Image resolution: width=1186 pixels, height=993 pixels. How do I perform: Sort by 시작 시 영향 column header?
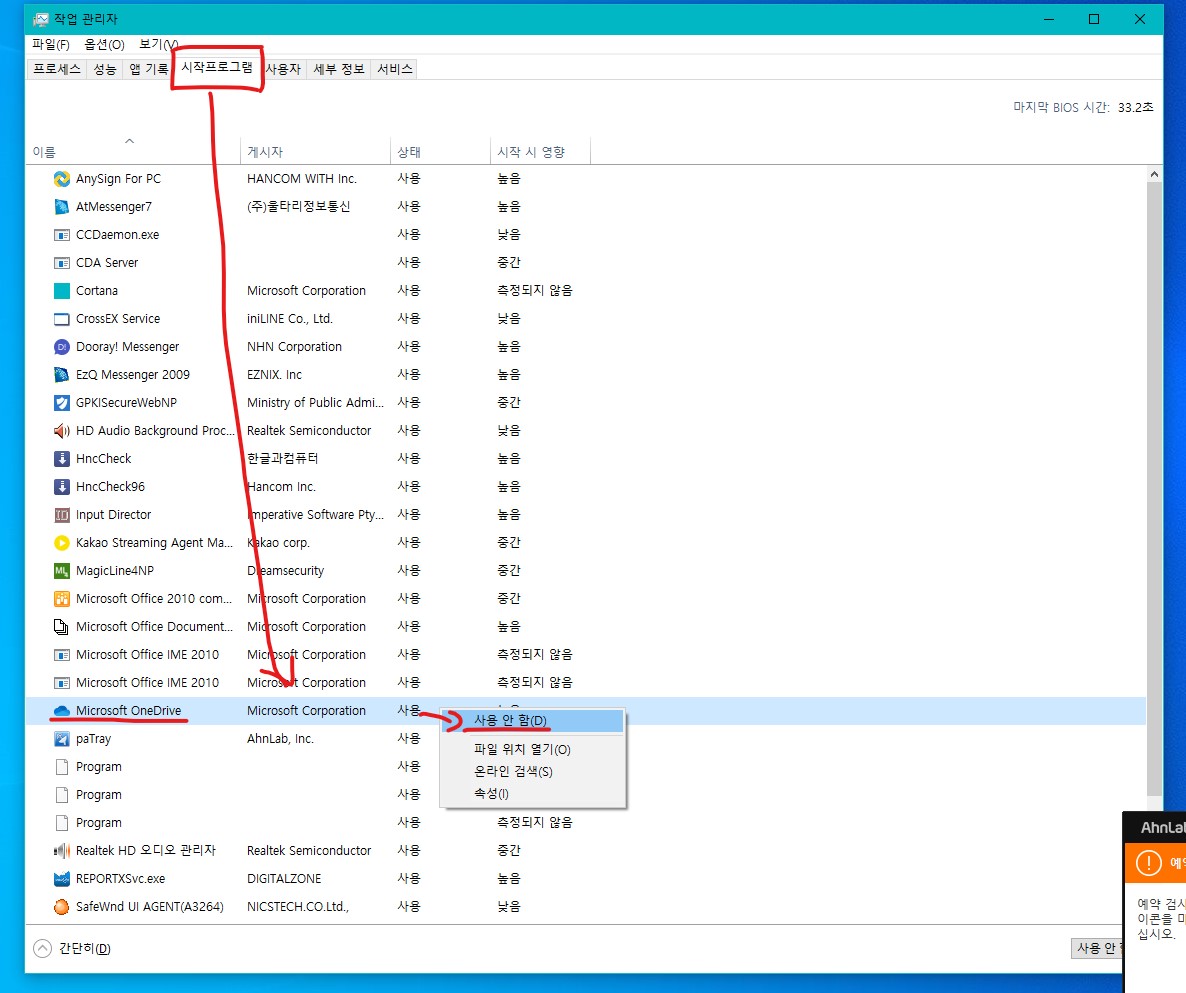click(540, 151)
